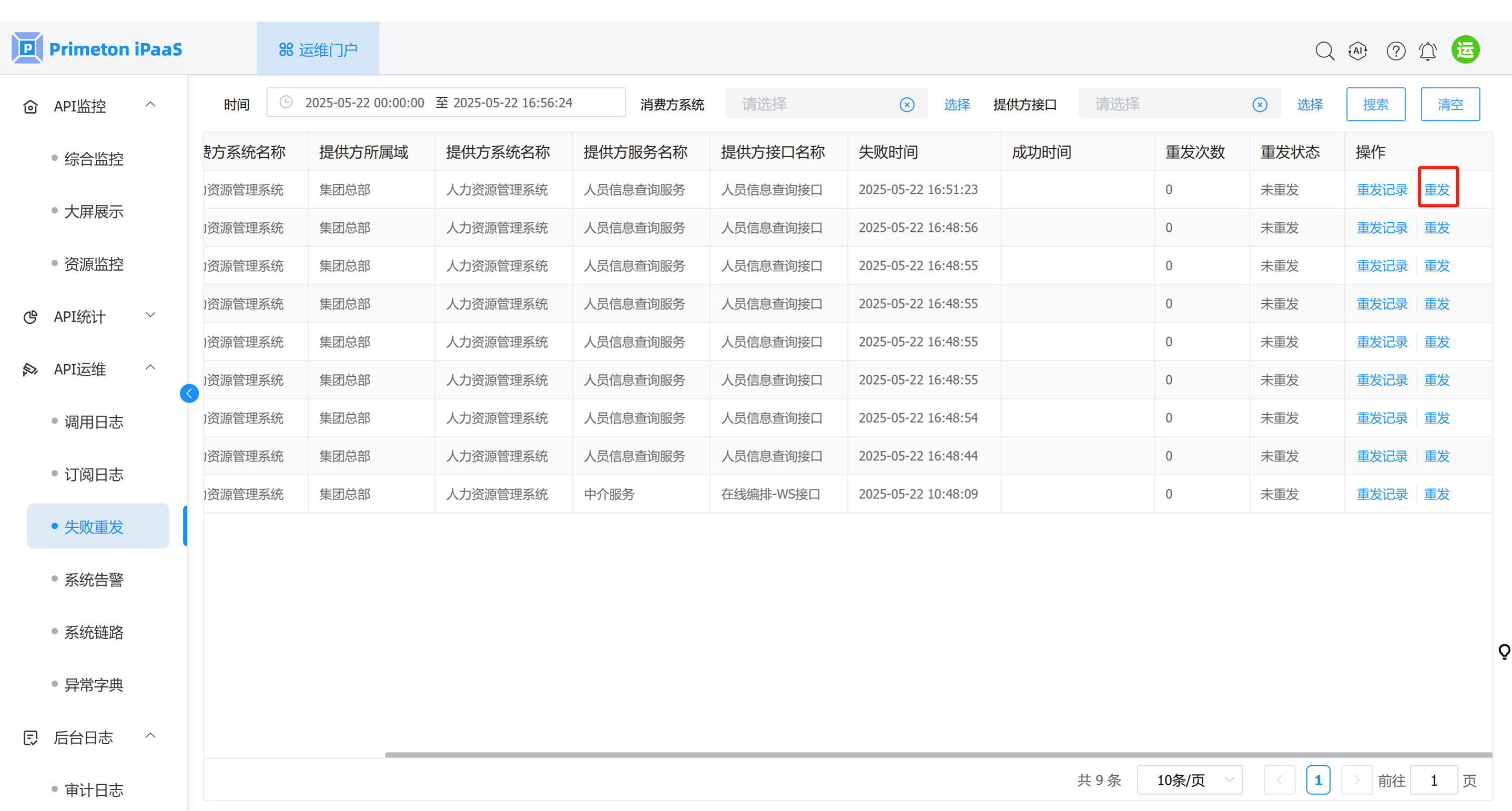This screenshot has width=1512, height=811.
Task: Click the lightbulb icon at right edge
Action: tap(1504, 652)
